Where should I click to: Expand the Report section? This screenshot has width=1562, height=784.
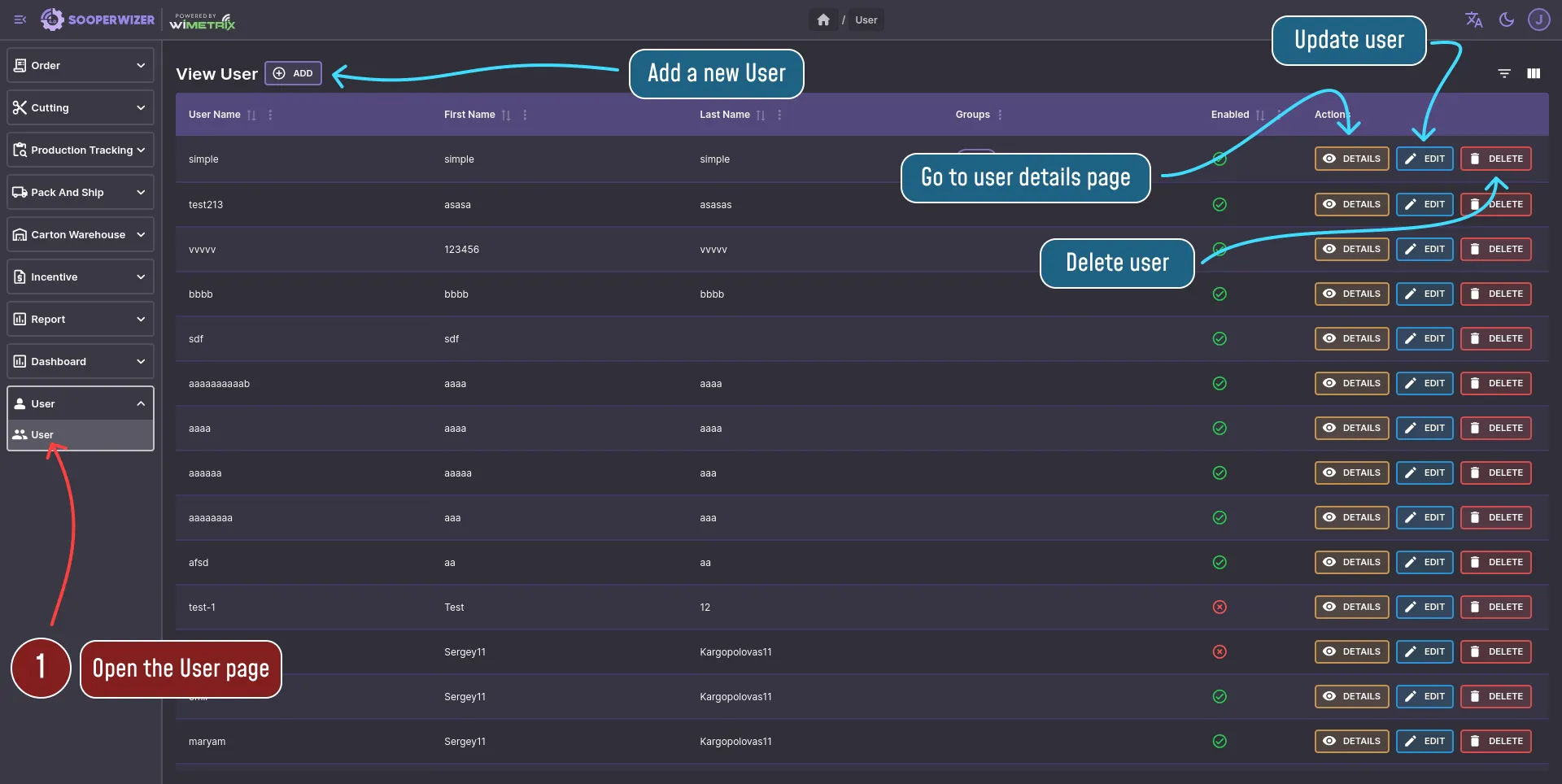[x=80, y=318]
